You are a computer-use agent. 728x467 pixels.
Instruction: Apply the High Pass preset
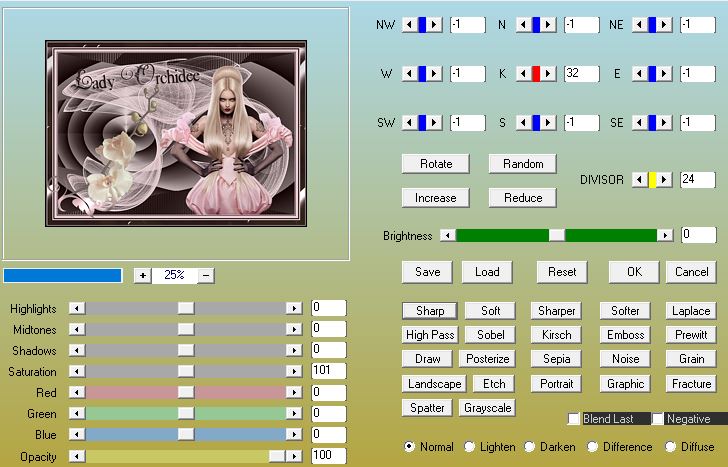click(430, 335)
